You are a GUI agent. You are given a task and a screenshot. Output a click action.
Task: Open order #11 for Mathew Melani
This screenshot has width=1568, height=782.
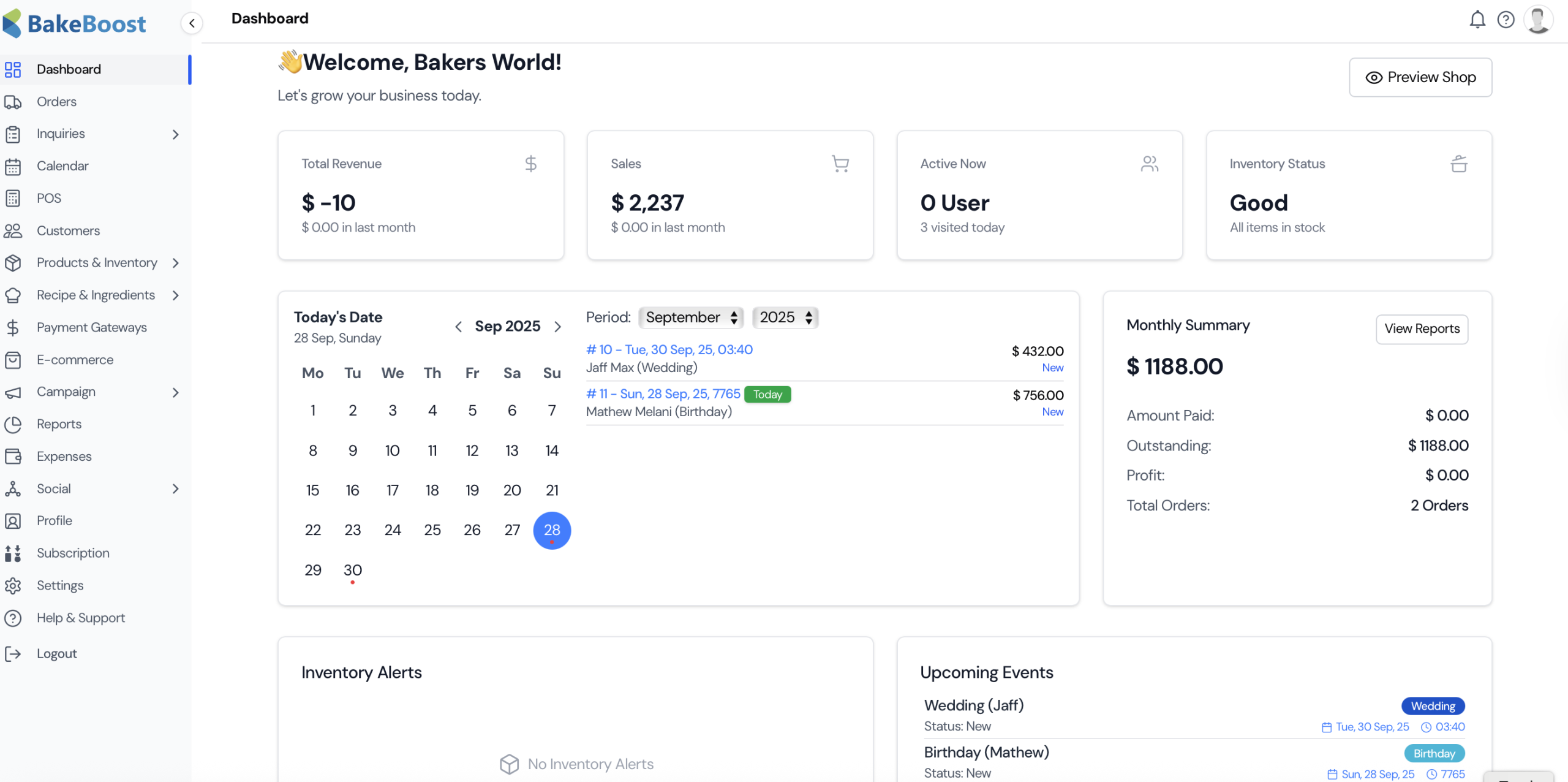pos(663,393)
